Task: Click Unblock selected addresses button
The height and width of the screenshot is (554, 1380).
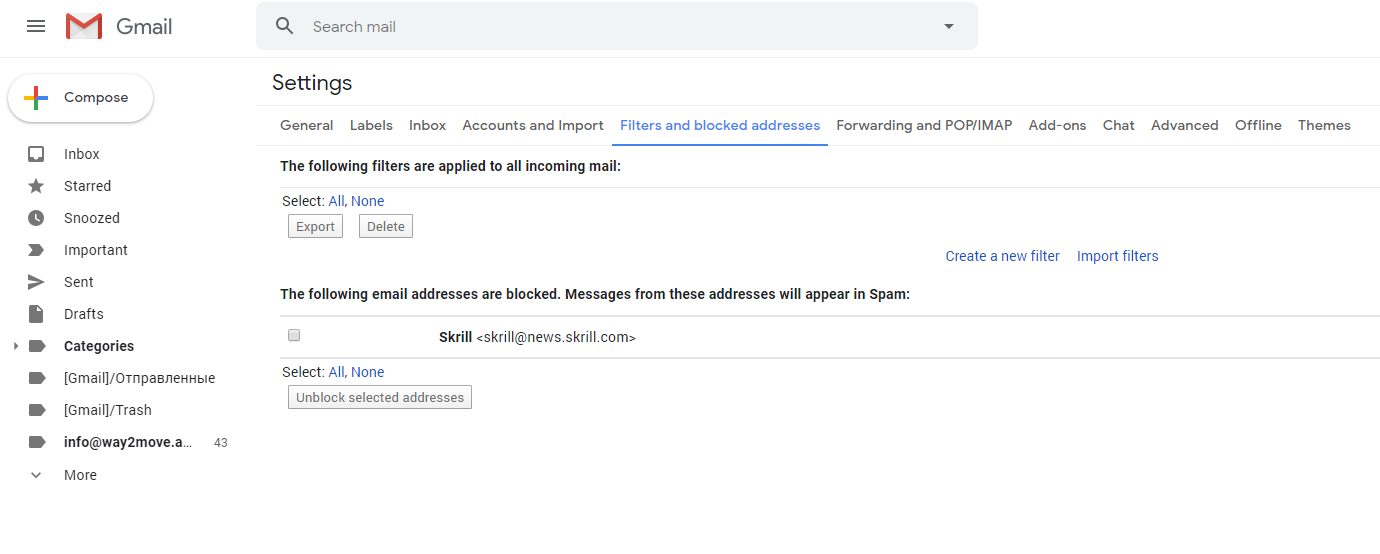Action: [380, 397]
